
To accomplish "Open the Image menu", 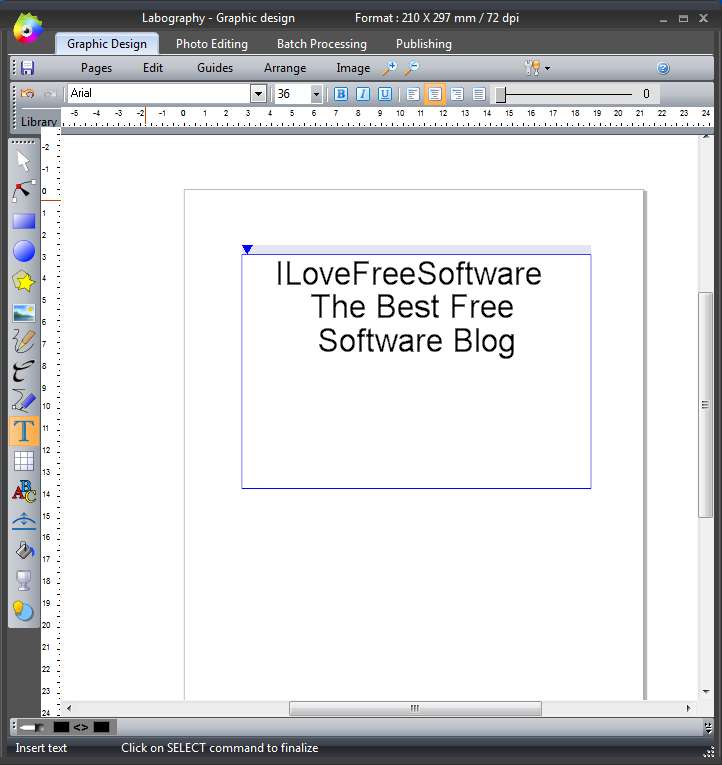I will [x=353, y=68].
